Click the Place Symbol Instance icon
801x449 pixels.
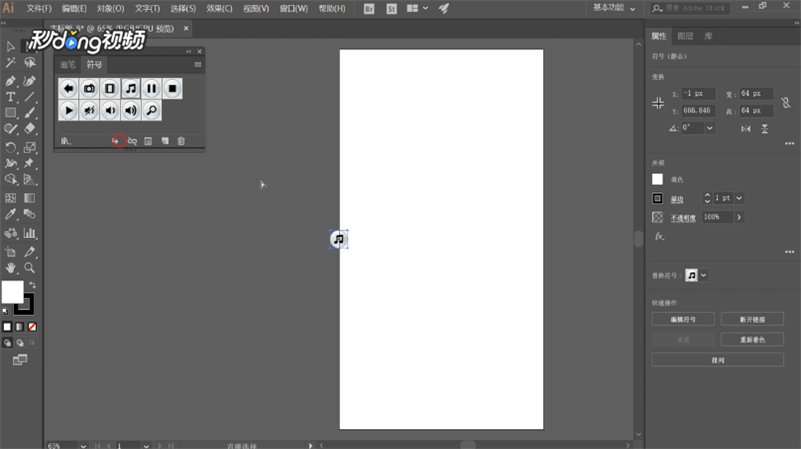click(x=116, y=141)
